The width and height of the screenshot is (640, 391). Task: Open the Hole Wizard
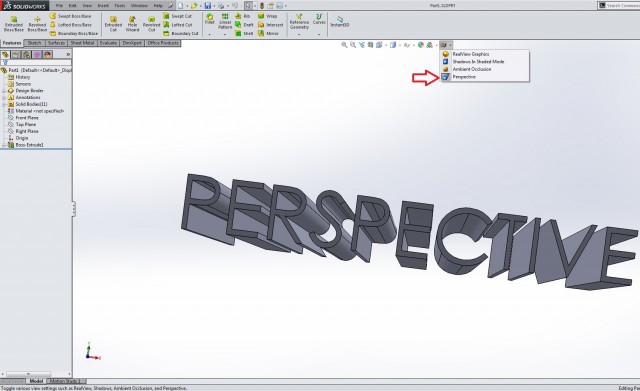coord(132,24)
